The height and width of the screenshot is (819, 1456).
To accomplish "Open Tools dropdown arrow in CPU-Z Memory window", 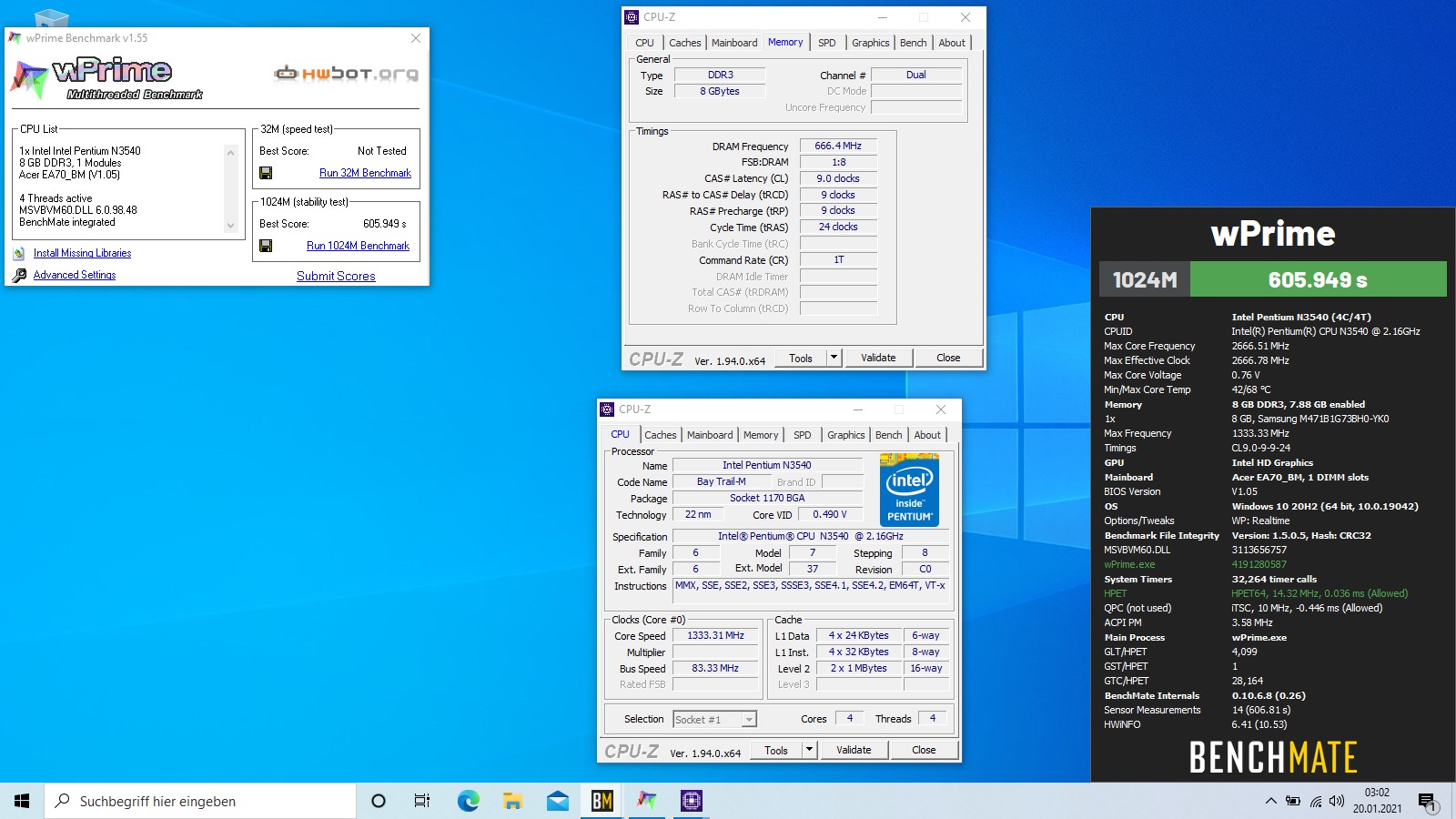I will [x=834, y=358].
